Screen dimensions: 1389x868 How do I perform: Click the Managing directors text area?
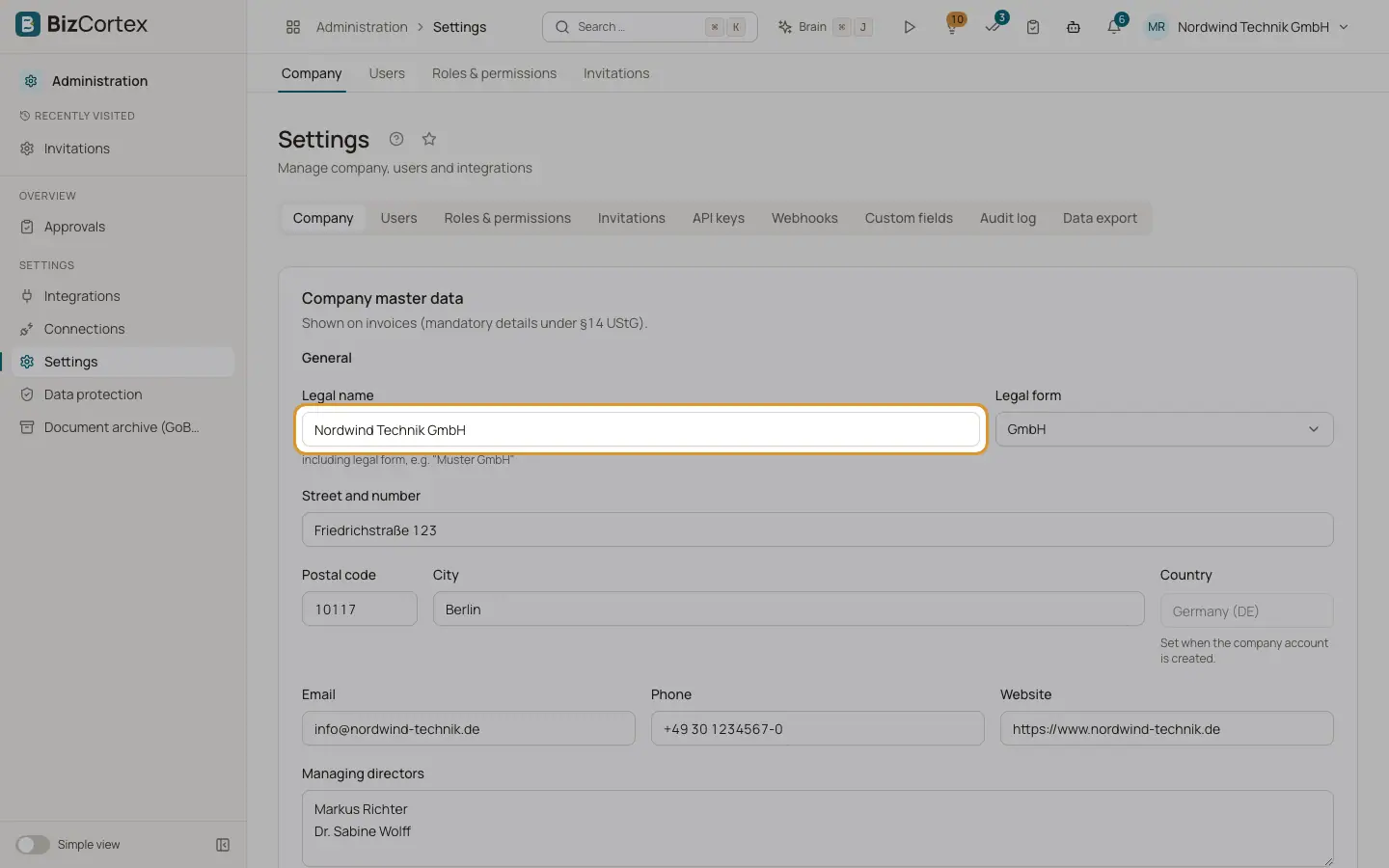pos(818,828)
